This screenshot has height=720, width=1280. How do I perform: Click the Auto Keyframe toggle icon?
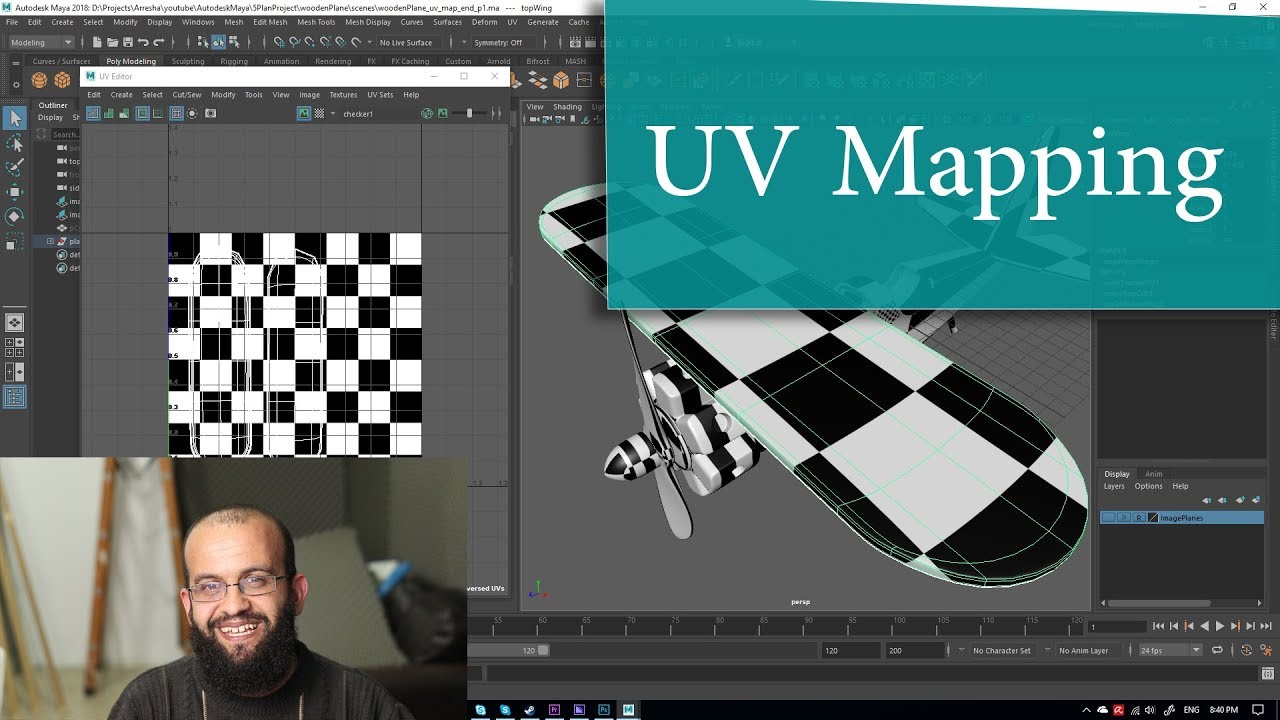tap(1246, 650)
